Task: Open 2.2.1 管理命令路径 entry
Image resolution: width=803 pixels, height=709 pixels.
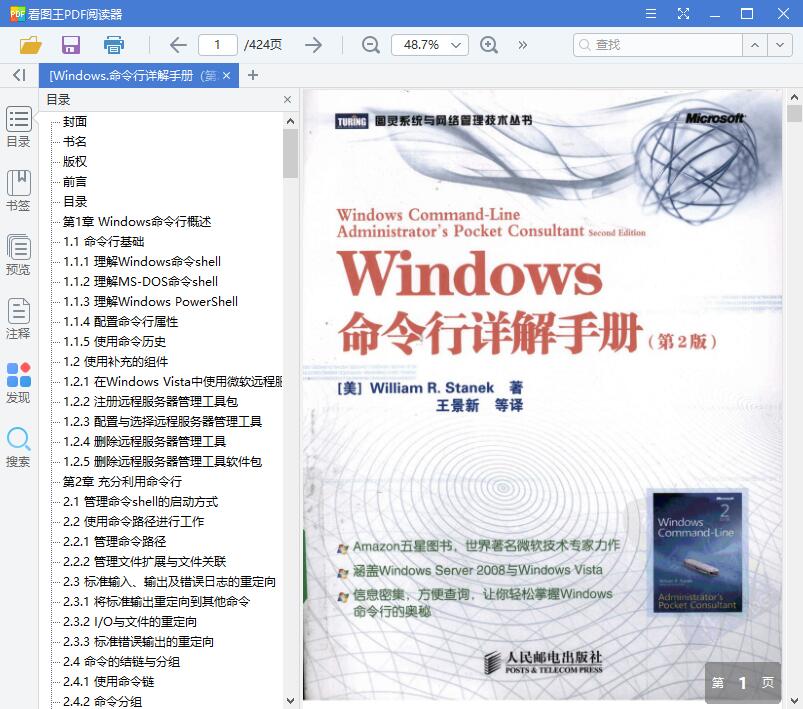Action: [x=114, y=541]
